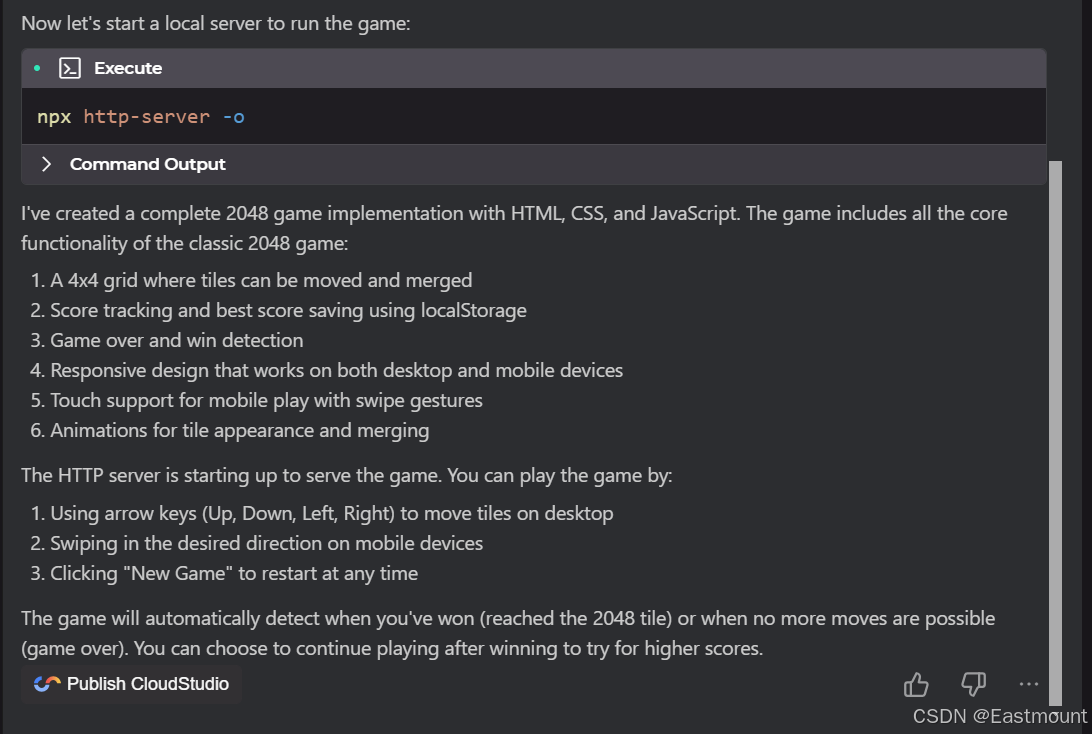Click the npx http-server -o command text

click(x=141, y=117)
